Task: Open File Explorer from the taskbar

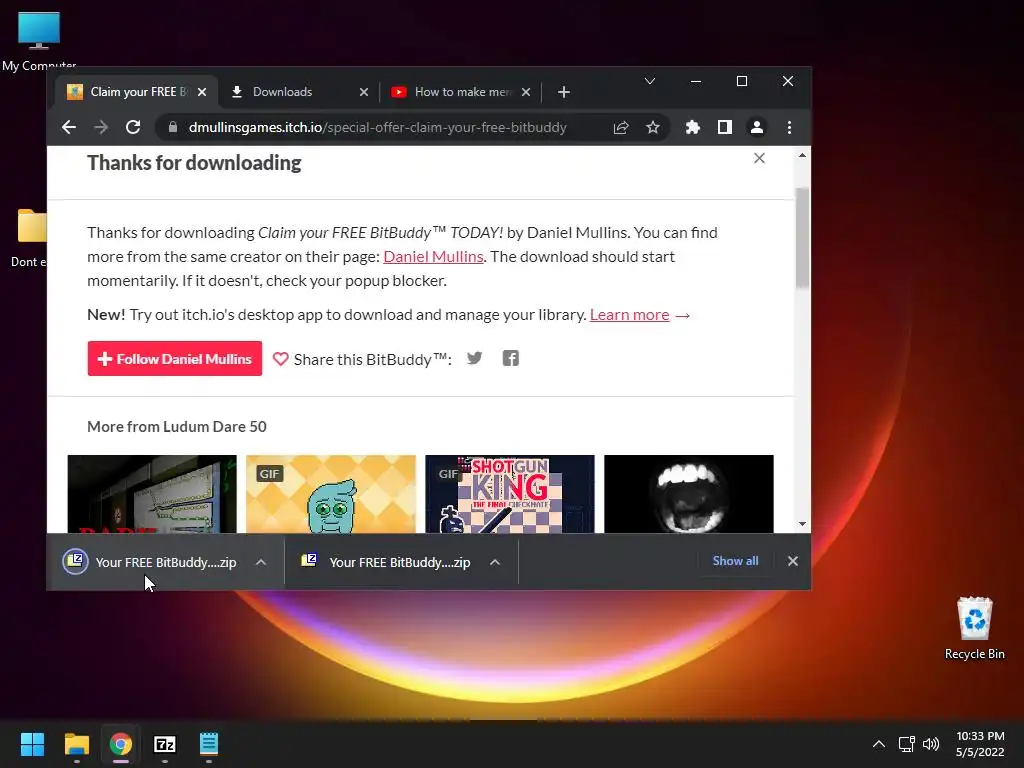Action: coord(76,744)
